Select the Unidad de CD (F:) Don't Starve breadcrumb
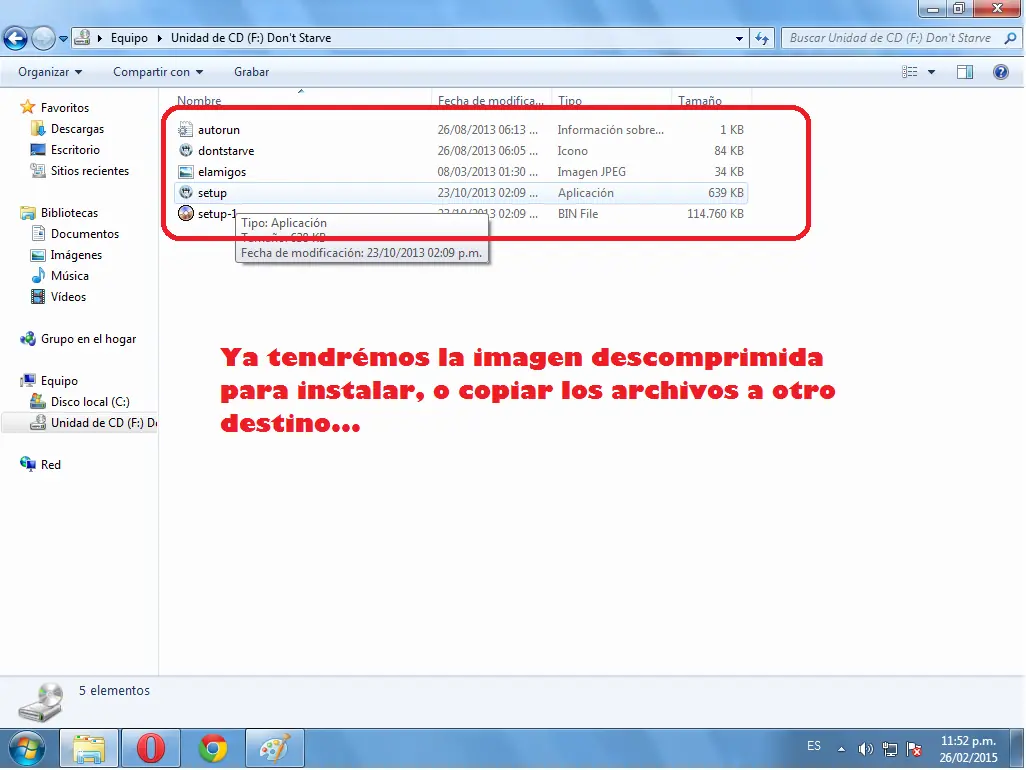Image resolution: width=1026 pixels, height=770 pixels. click(x=251, y=38)
